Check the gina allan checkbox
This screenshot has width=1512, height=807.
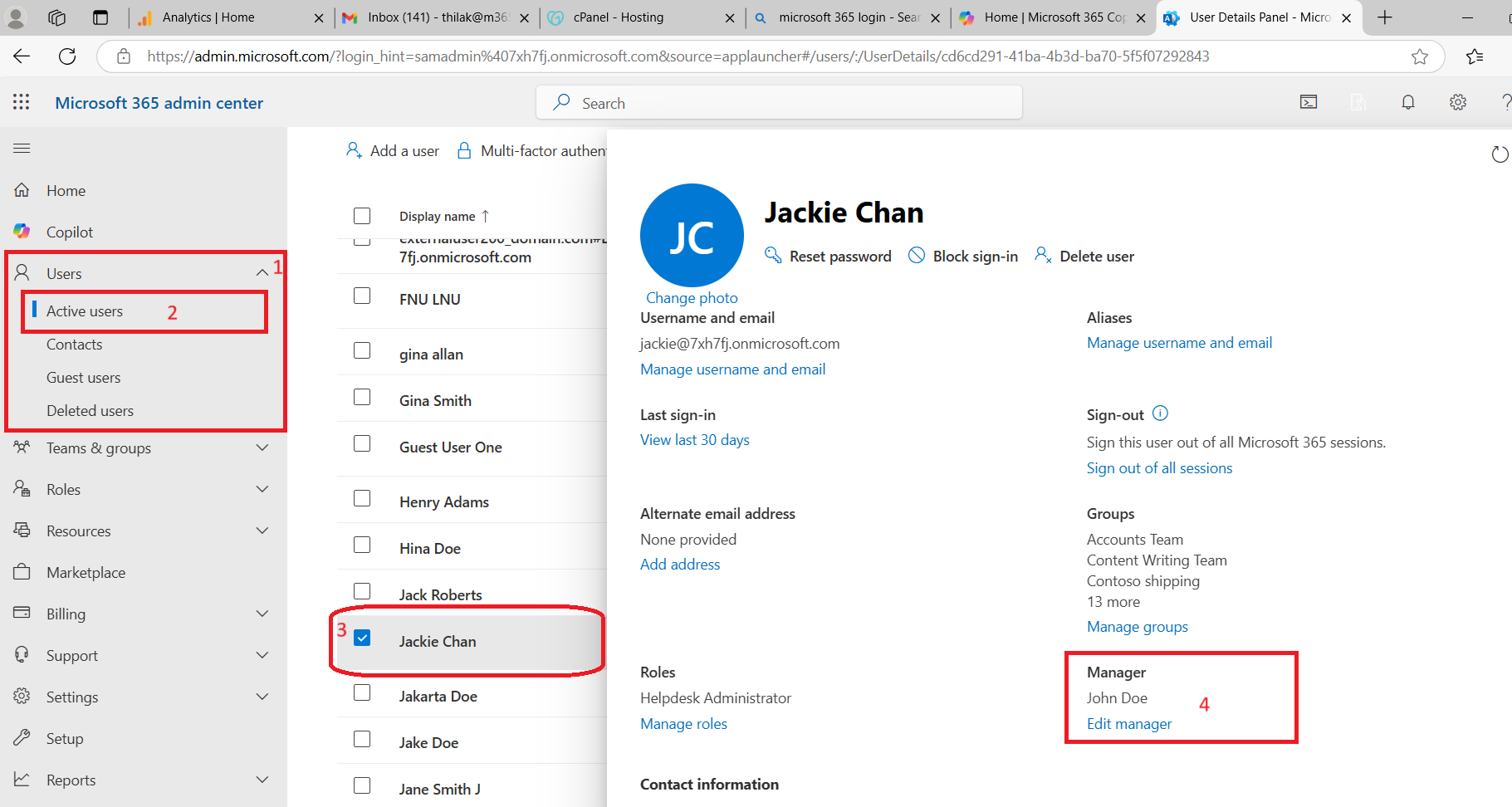click(362, 350)
